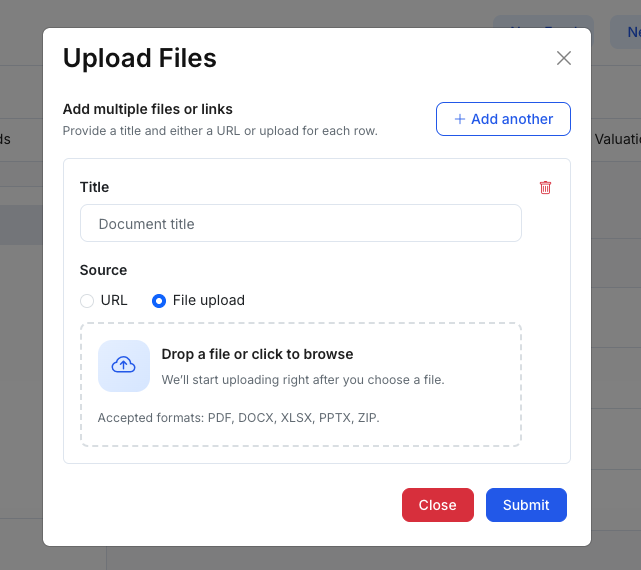Viewport: 641px width, 570px height.
Task: Click the 'Source' section label
Action: [x=103, y=270]
